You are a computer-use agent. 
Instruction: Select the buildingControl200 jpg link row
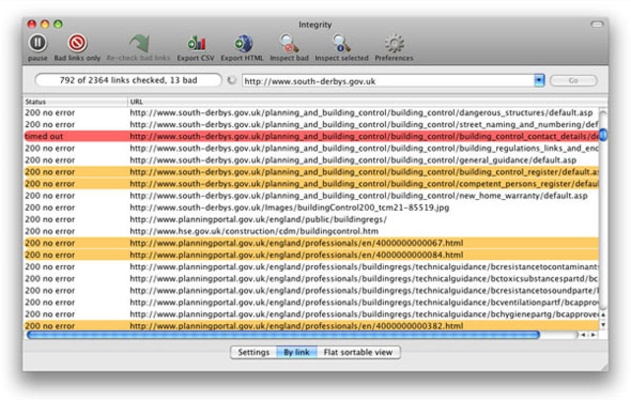coord(300,208)
